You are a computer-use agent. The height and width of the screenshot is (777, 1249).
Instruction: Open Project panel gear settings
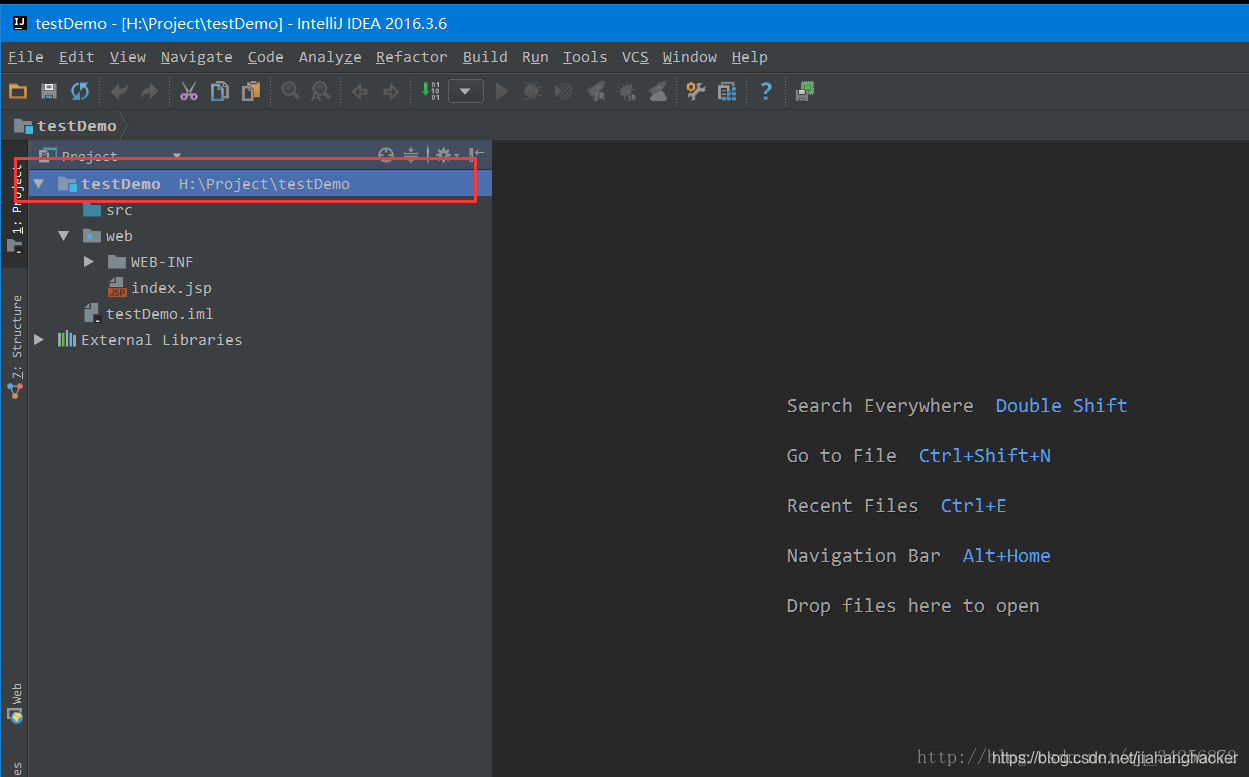pyautogui.click(x=446, y=155)
